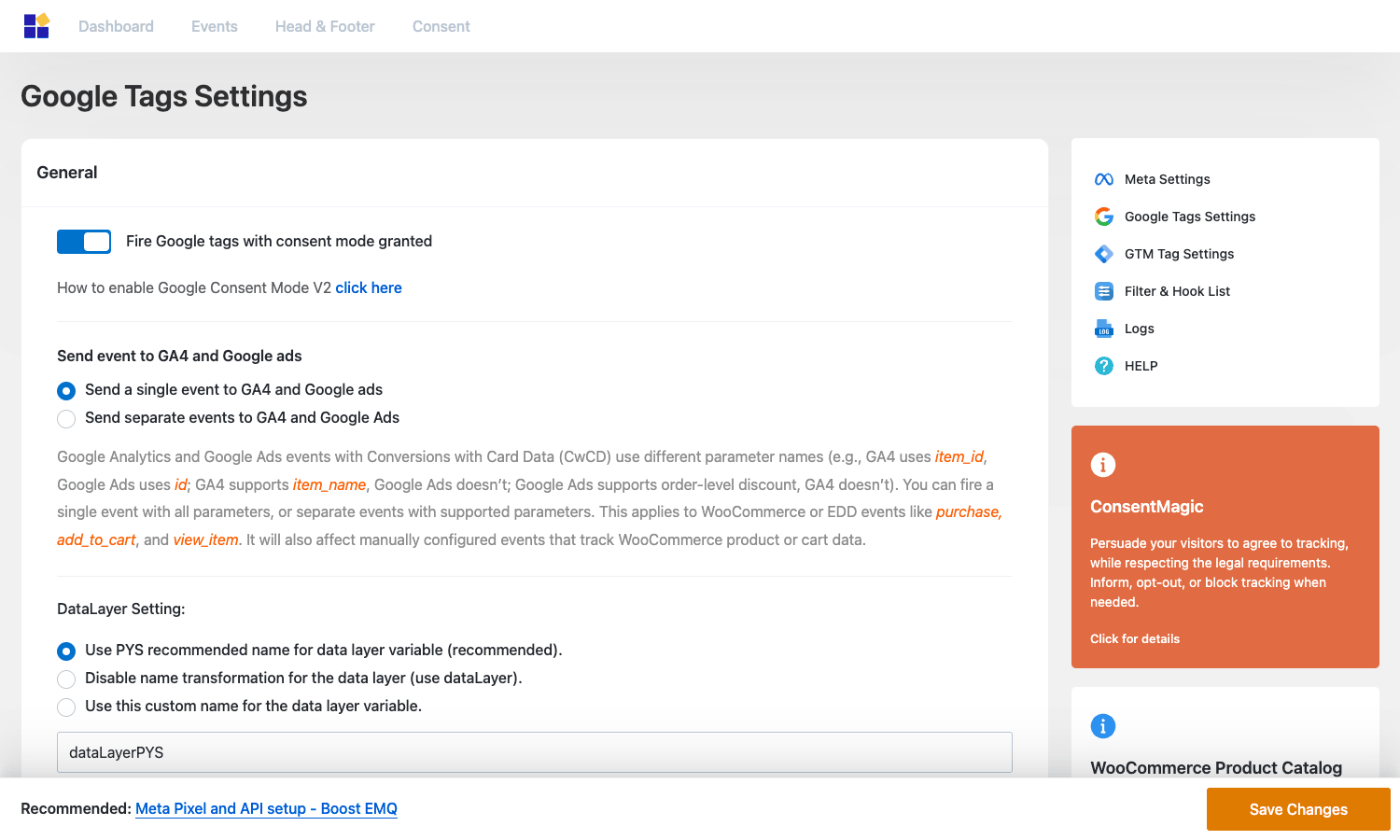Select Send a single event radio button
Viewport: 1400px width, 840px height.
tap(66, 391)
